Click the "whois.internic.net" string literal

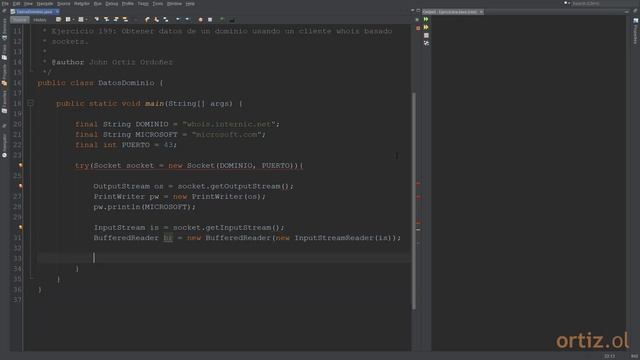tap(229, 124)
